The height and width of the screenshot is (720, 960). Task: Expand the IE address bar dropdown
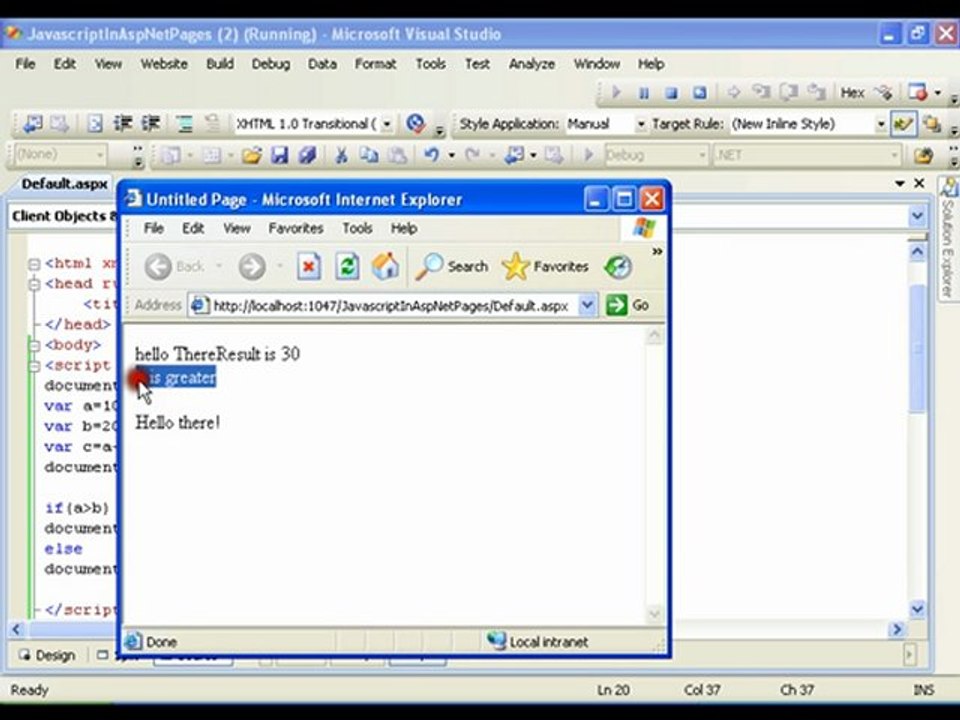tap(587, 305)
